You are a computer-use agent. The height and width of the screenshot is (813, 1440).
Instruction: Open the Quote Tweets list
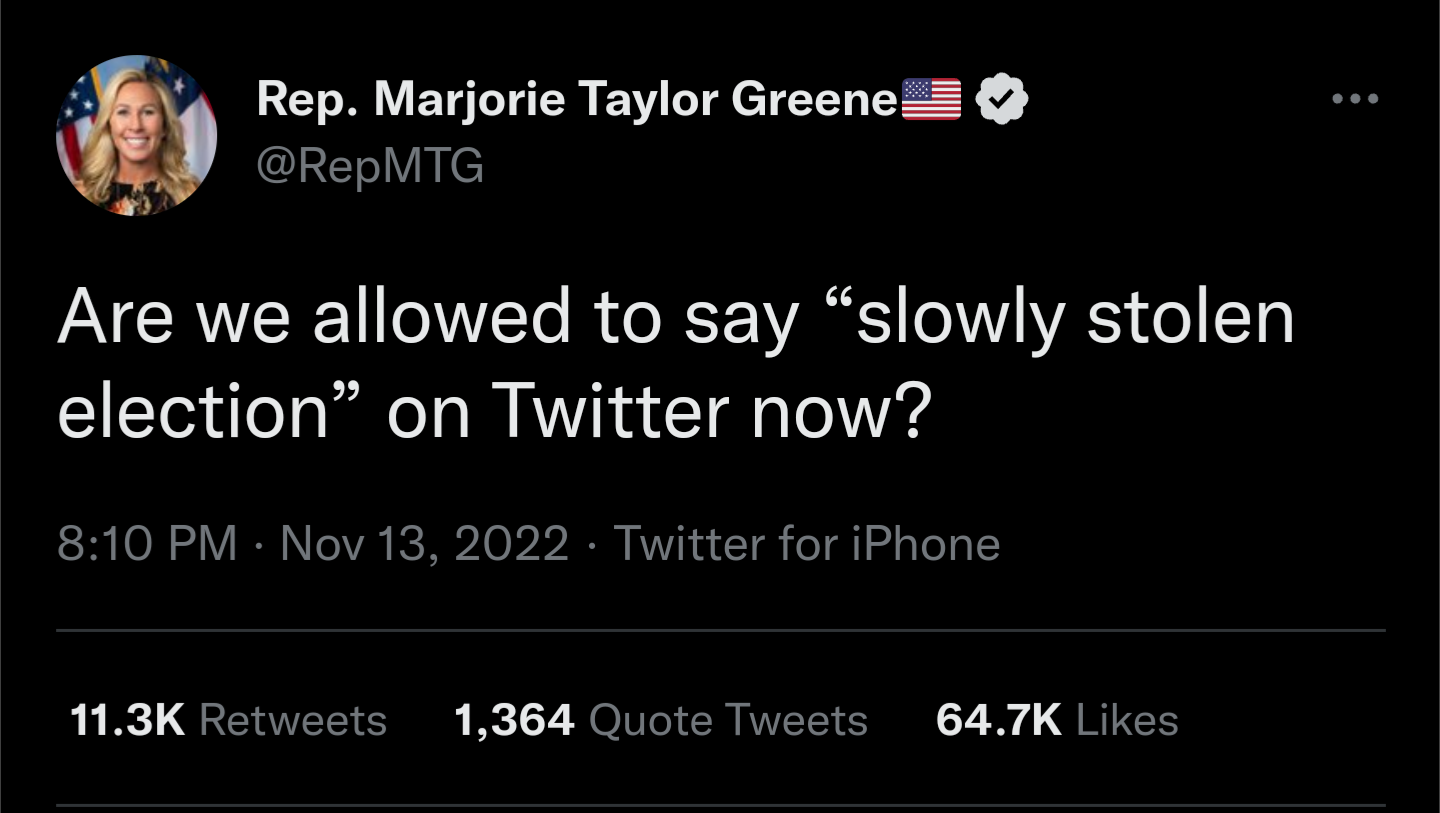pyautogui.click(x=728, y=720)
